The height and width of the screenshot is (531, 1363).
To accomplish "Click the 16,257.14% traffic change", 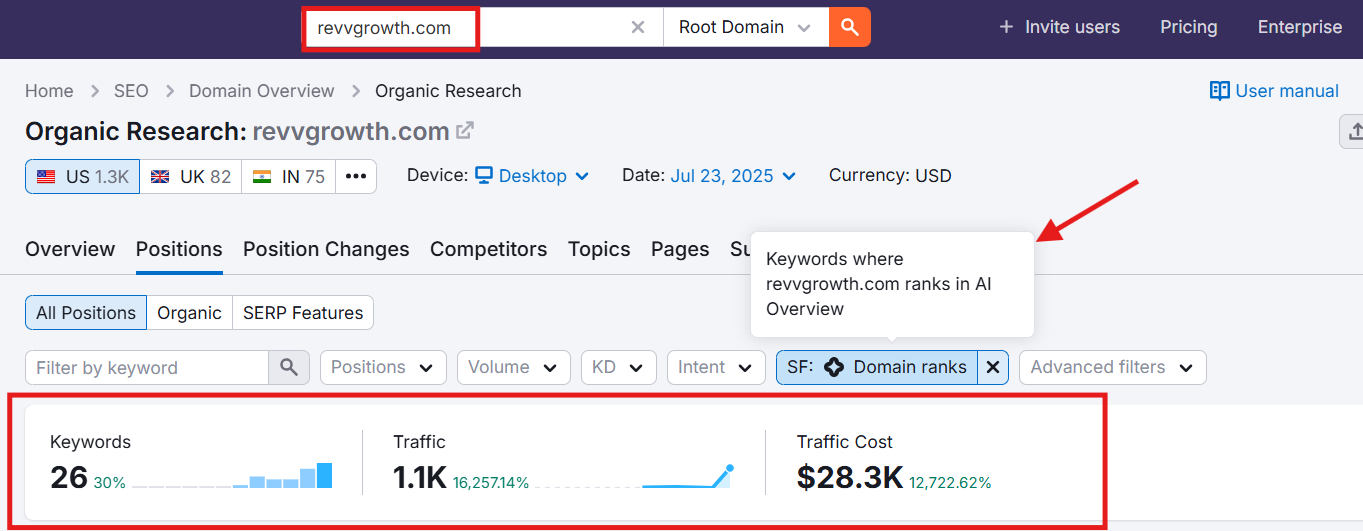I will point(491,483).
